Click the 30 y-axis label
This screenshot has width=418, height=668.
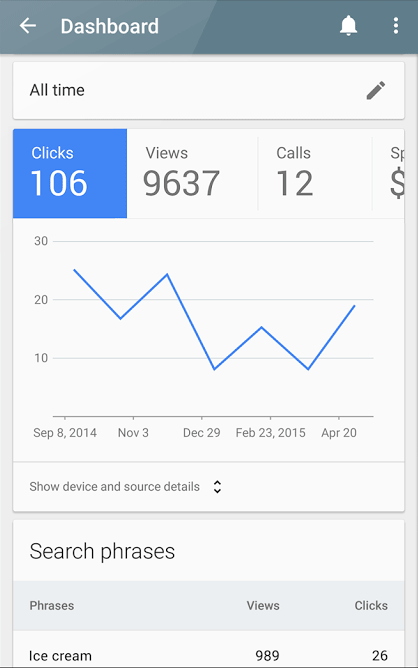[41, 241]
